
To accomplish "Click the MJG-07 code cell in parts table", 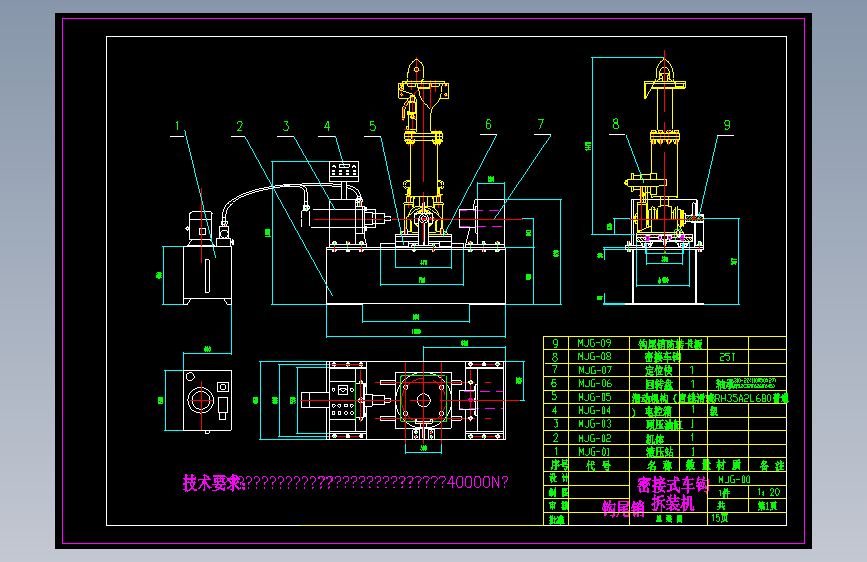I will pyautogui.click(x=594, y=370).
